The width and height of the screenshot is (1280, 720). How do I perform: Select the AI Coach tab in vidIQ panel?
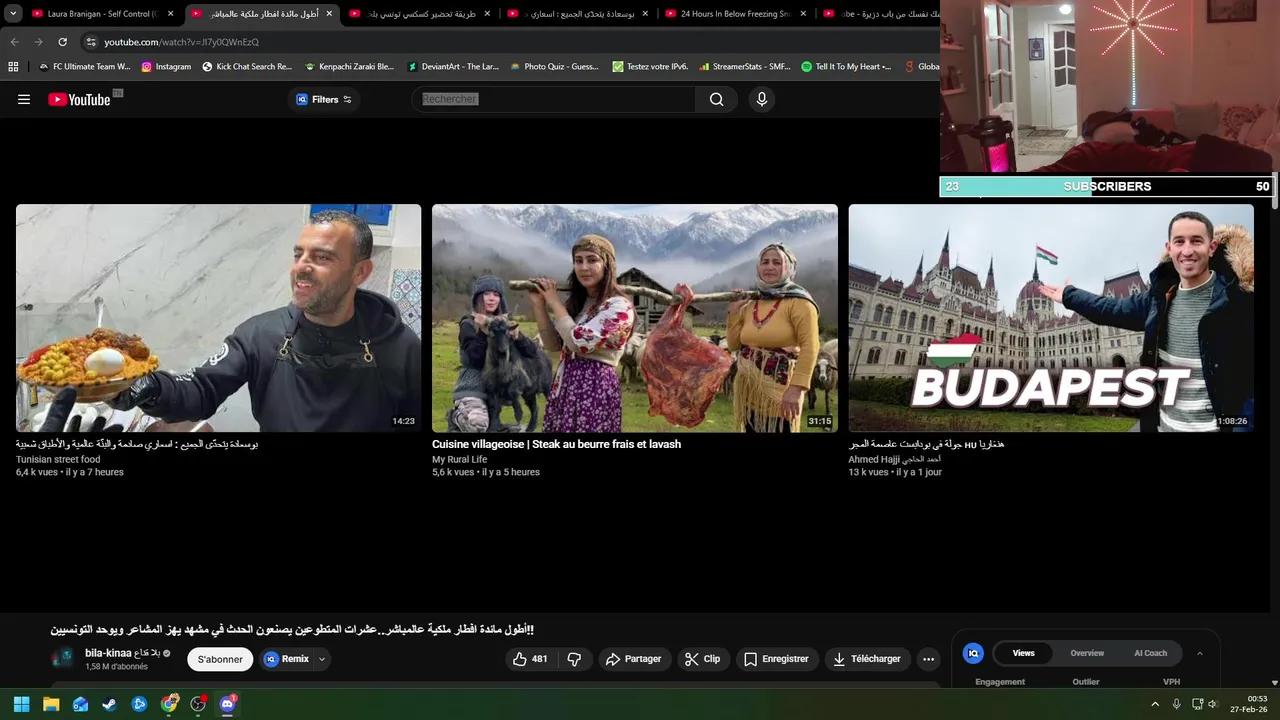tap(1150, 653)
